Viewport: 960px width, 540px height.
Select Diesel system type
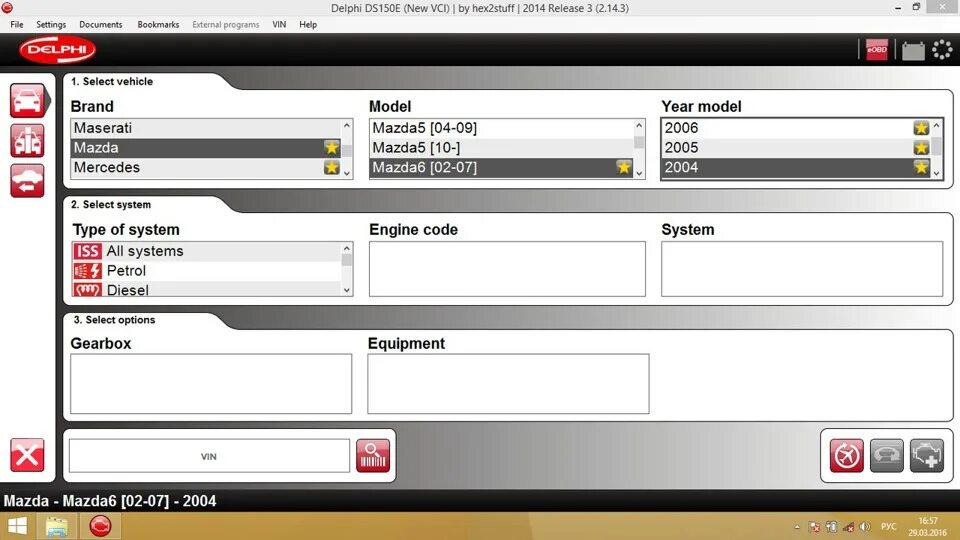point(206,289)
